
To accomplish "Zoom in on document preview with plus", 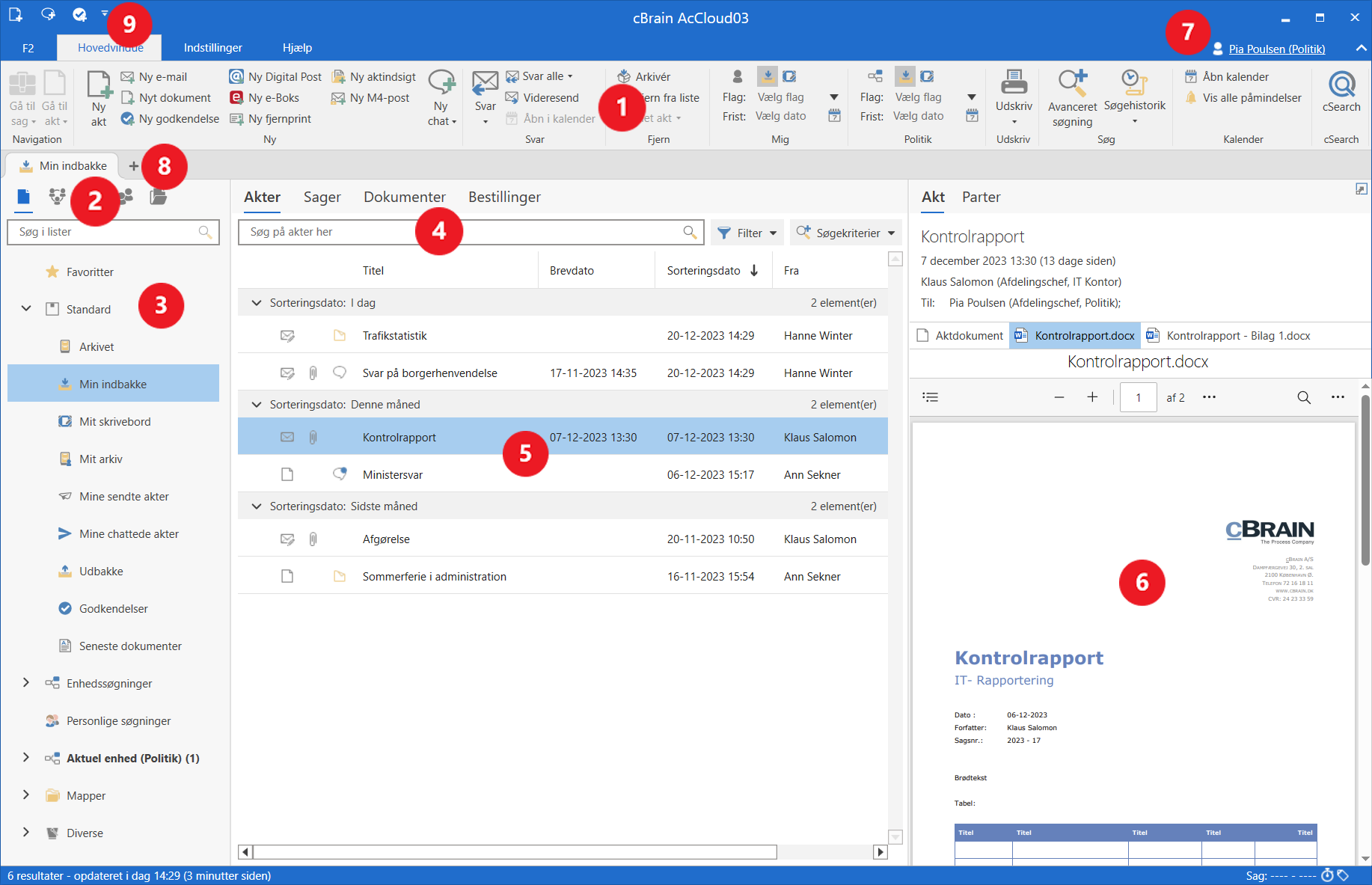I will coord(1092,397).
